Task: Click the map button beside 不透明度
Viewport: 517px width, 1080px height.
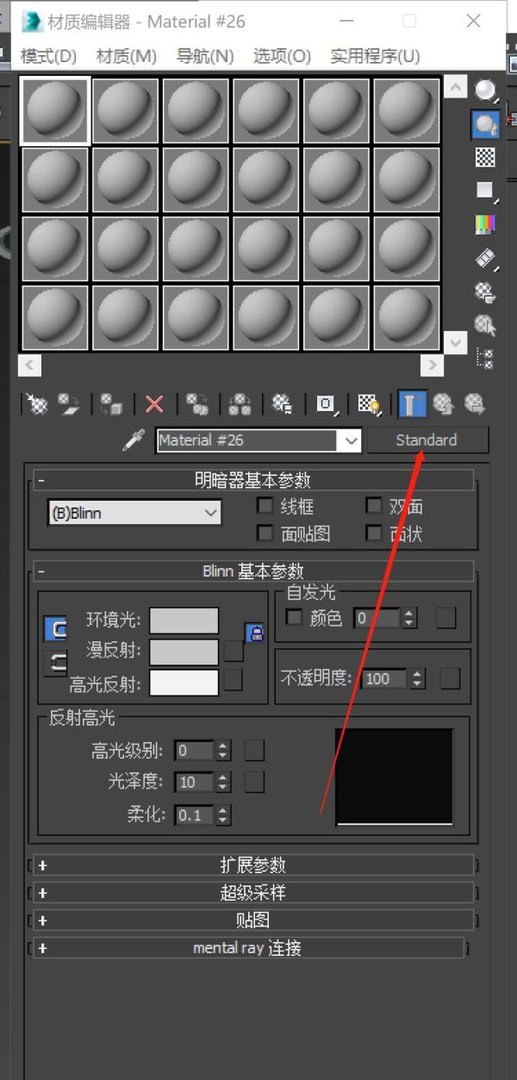Action: point(450,678)
